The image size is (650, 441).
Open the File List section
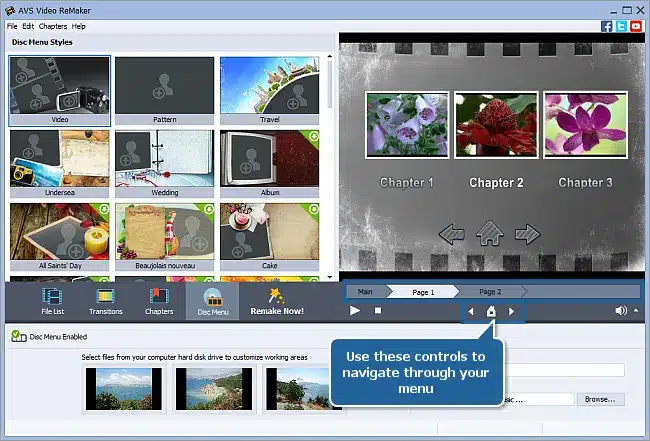tap(53, 301)
